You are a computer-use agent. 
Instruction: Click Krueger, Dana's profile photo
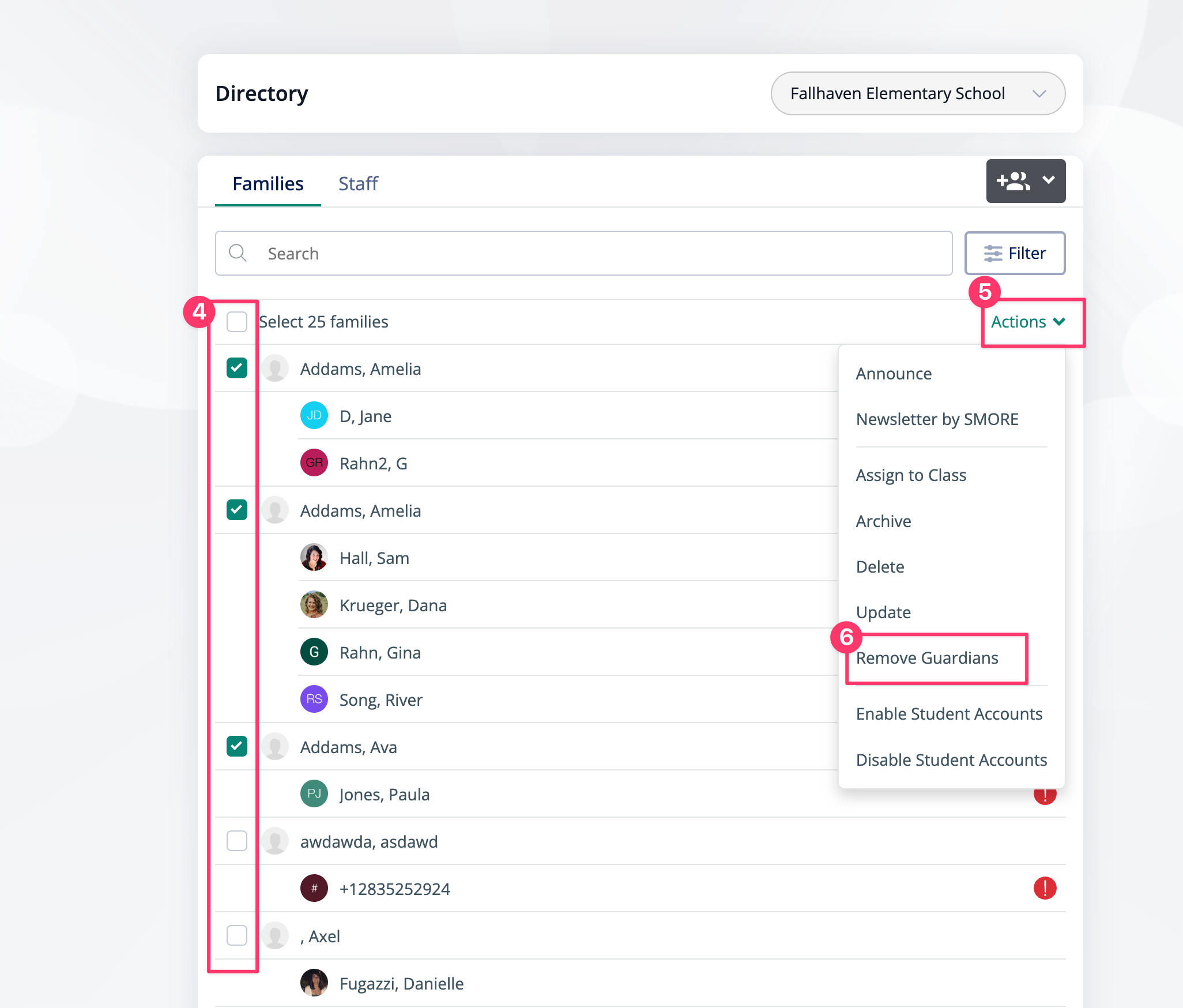314,605
